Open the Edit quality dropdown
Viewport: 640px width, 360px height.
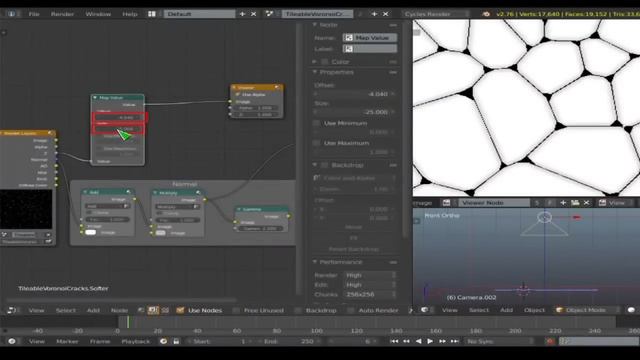(370, 285)
